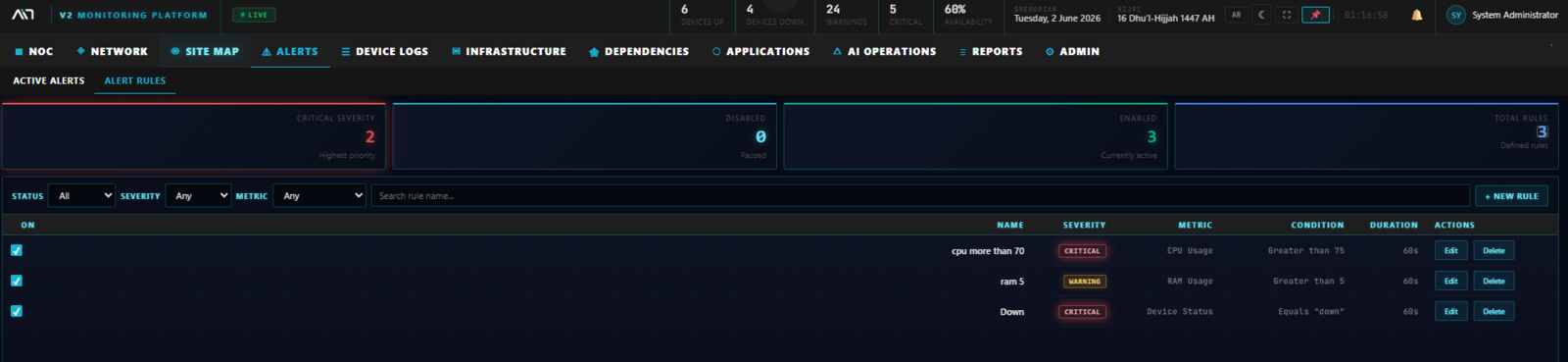Click the CRITICAL badge for cpu rule

point(1082,251)
